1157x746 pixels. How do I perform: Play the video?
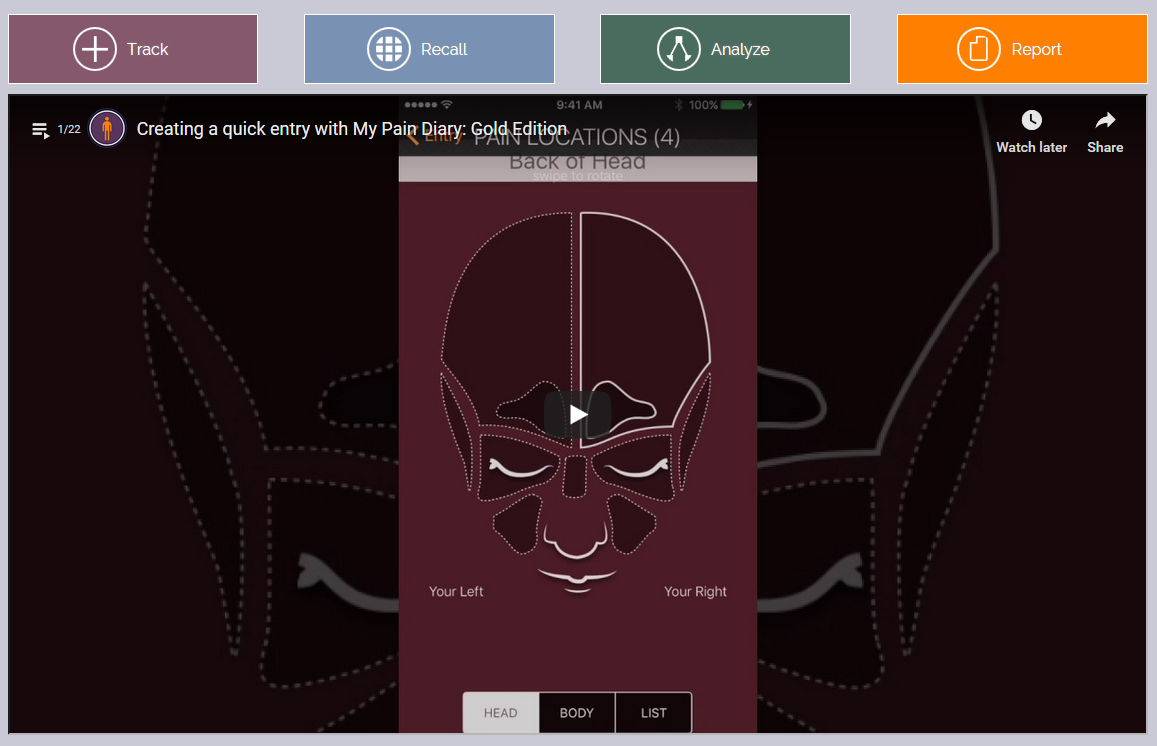pos(578,415)
